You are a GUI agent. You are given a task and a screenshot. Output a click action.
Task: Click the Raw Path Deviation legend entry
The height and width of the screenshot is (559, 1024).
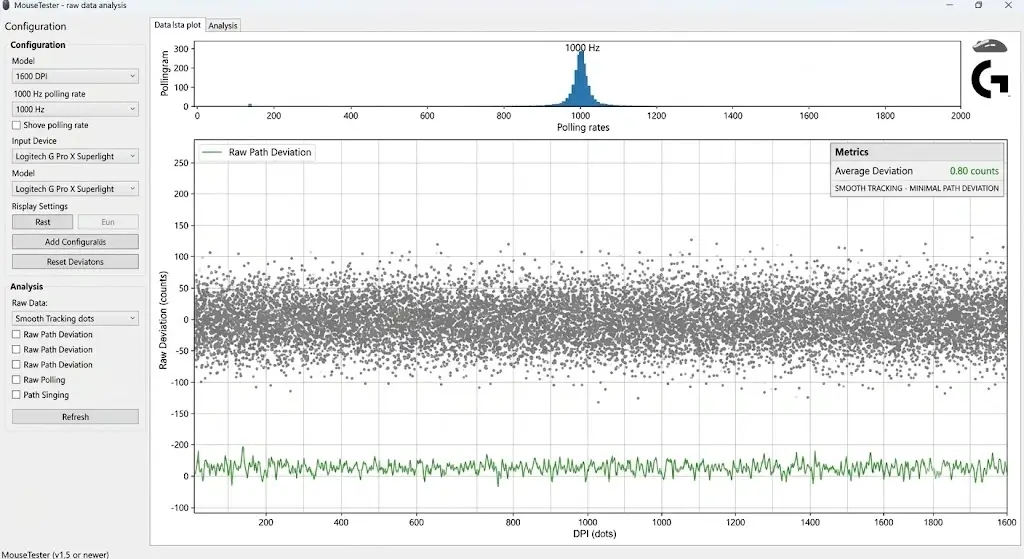(257, 152)
